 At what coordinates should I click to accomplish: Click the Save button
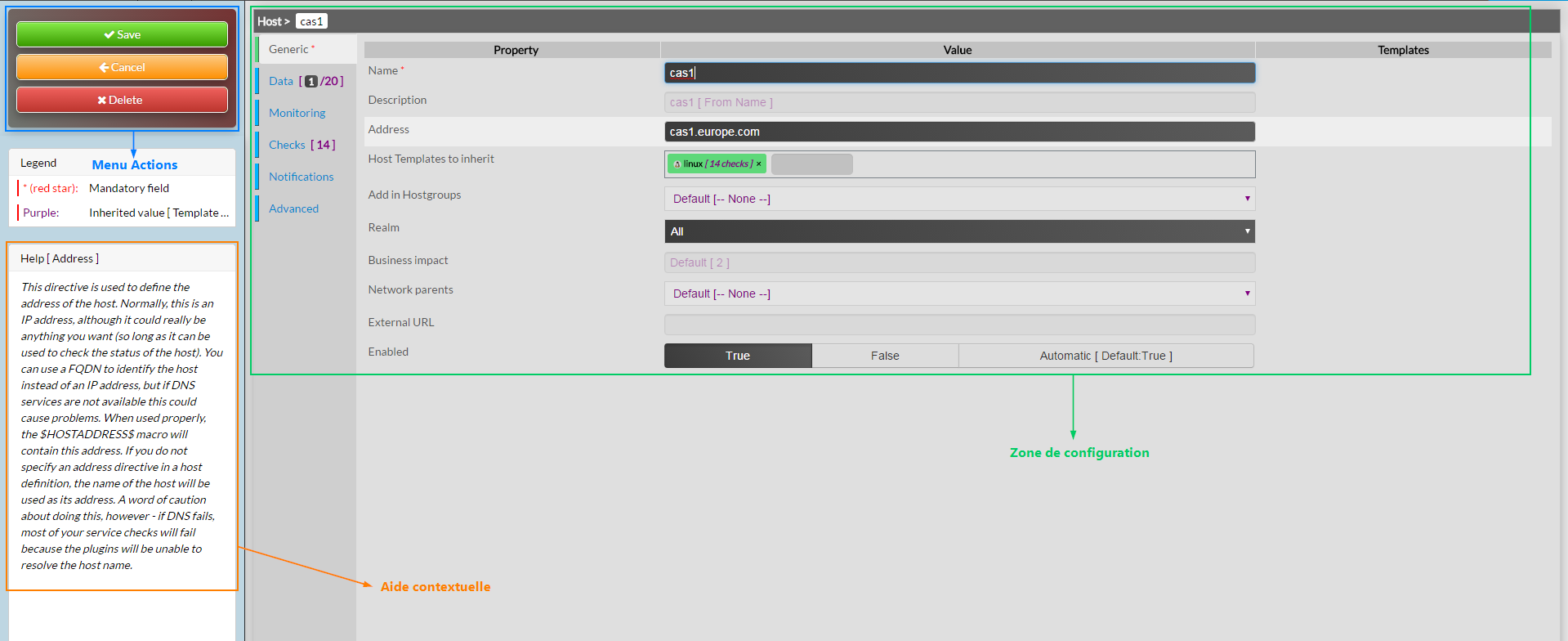[x=122, y=34]
